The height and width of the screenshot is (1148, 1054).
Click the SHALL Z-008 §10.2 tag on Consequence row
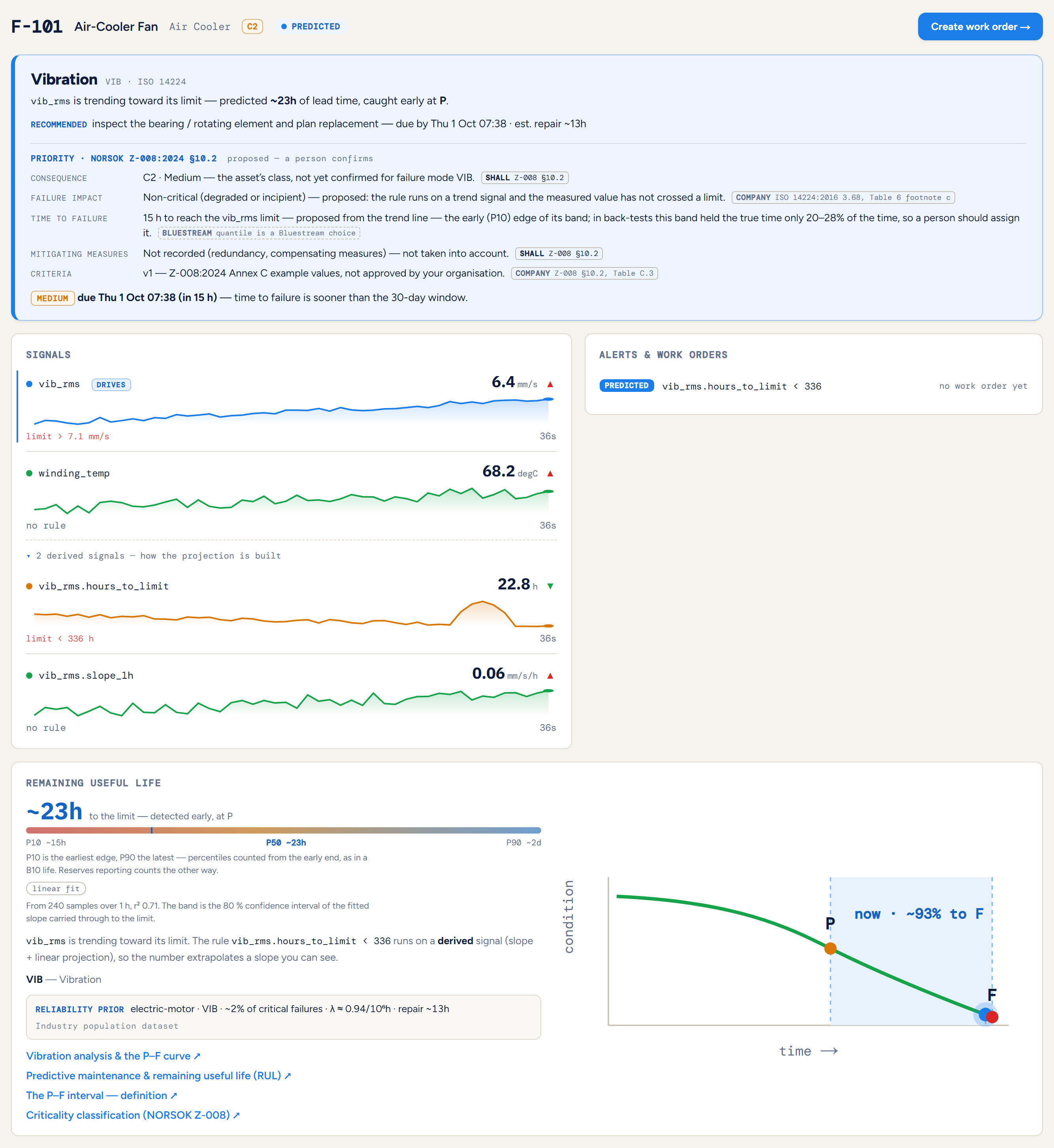[x=525, y=178]
